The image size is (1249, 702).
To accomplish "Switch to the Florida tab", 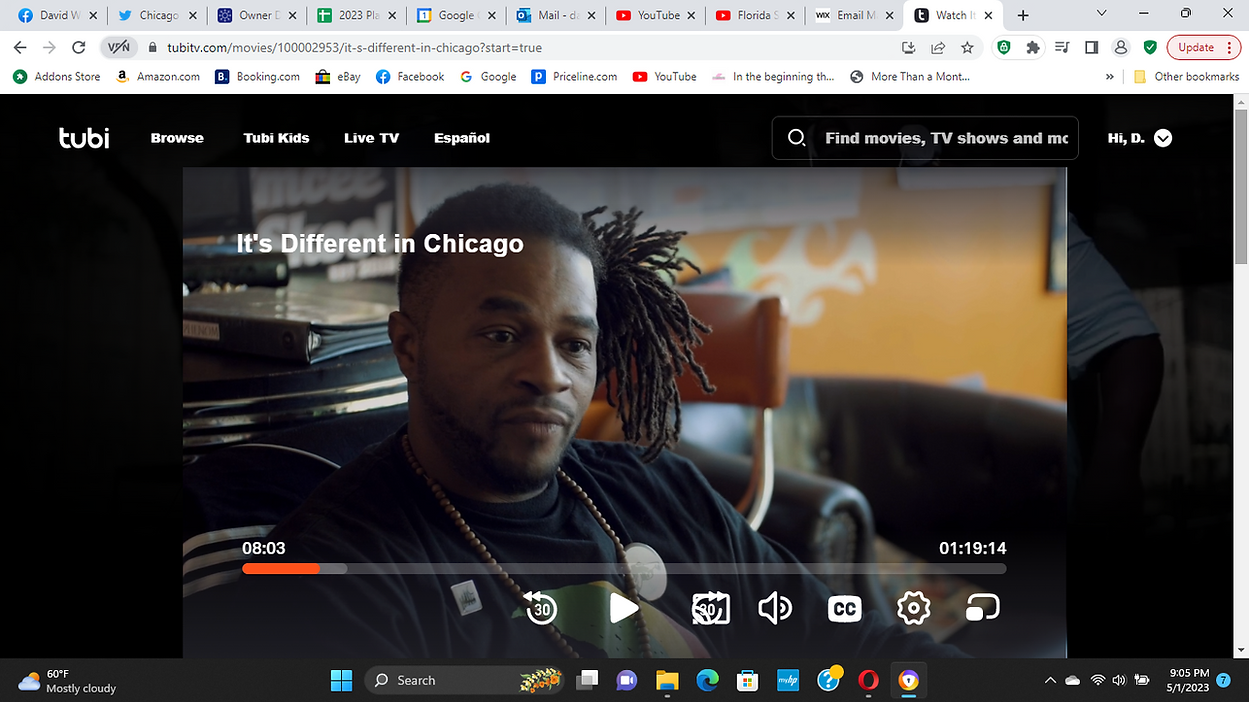I will [754, 15].
